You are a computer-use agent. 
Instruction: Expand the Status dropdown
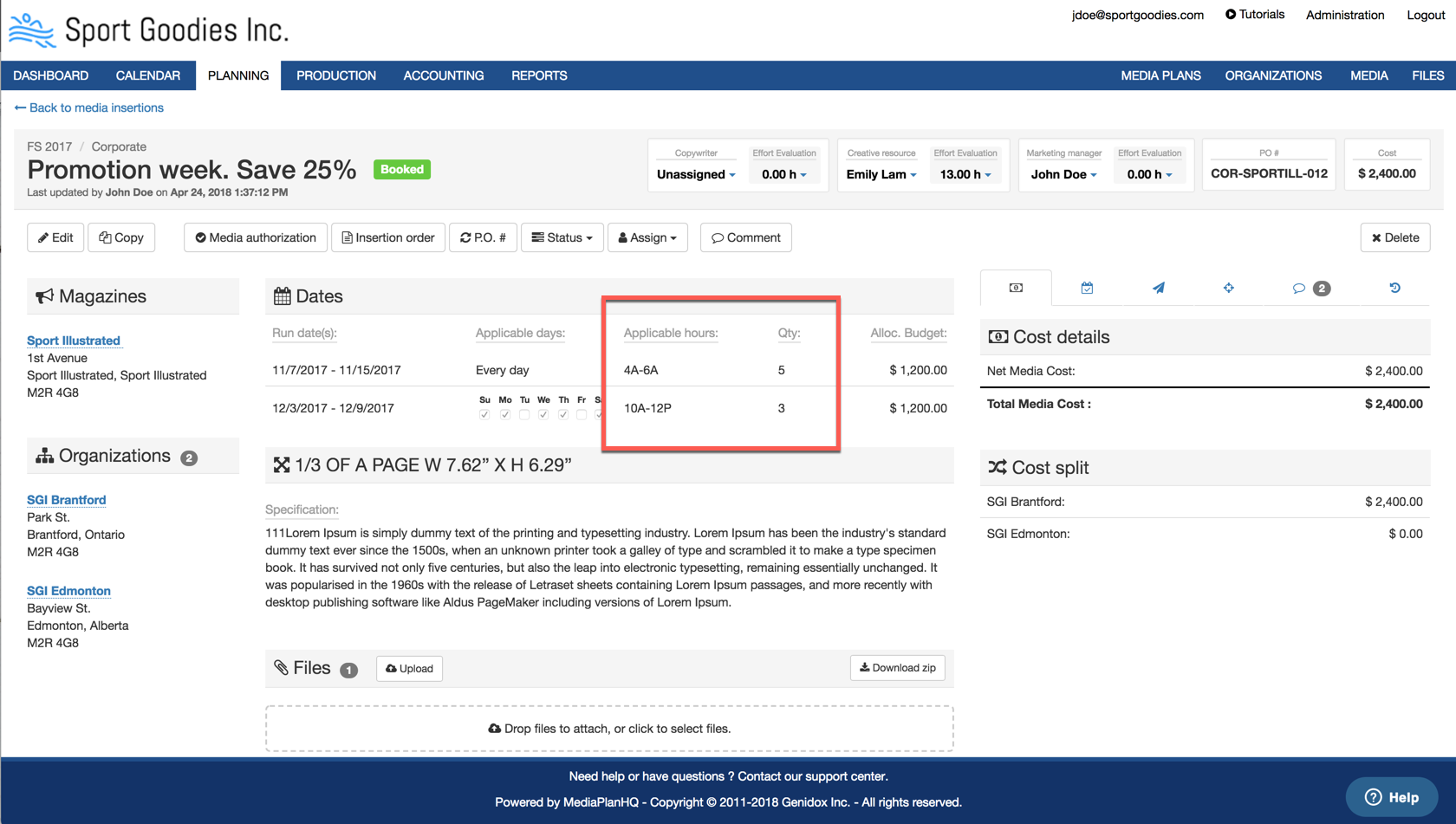pyautogui.click(x=562, y=237)
